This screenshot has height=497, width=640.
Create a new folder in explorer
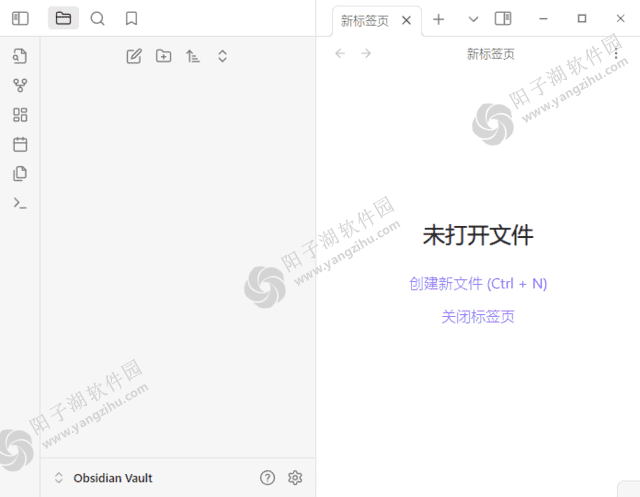click(163, 56)
